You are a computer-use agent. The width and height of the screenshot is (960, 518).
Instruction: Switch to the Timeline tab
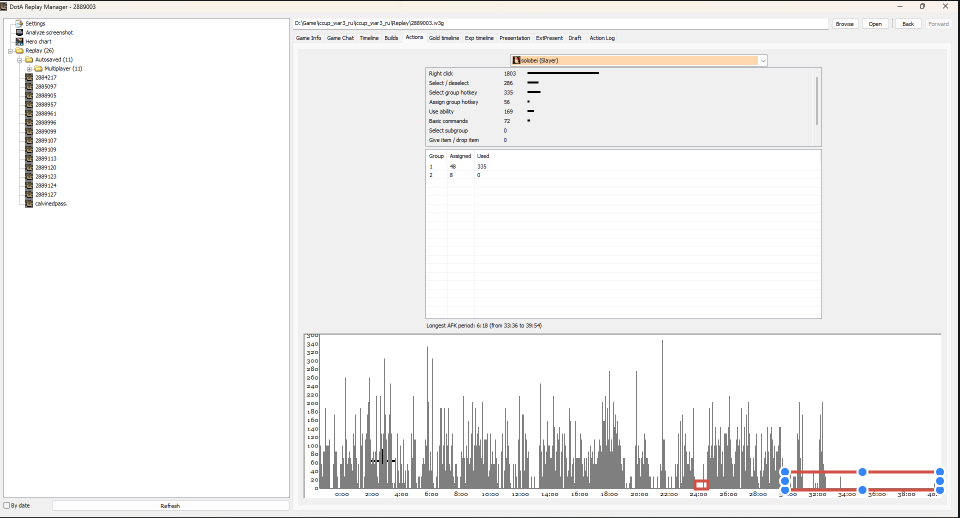(x=369, y=38)
